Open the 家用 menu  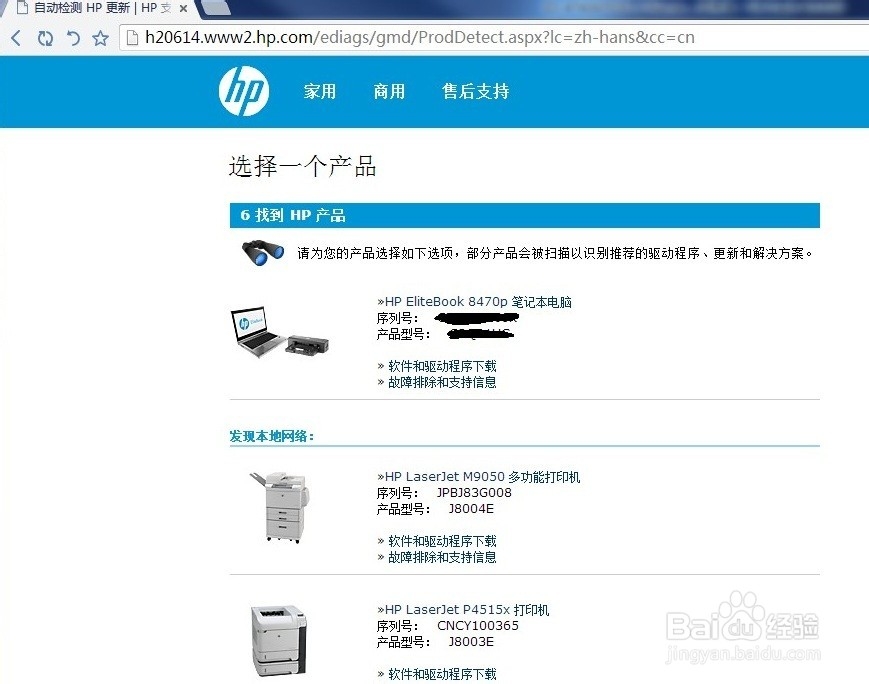point(320,91)
